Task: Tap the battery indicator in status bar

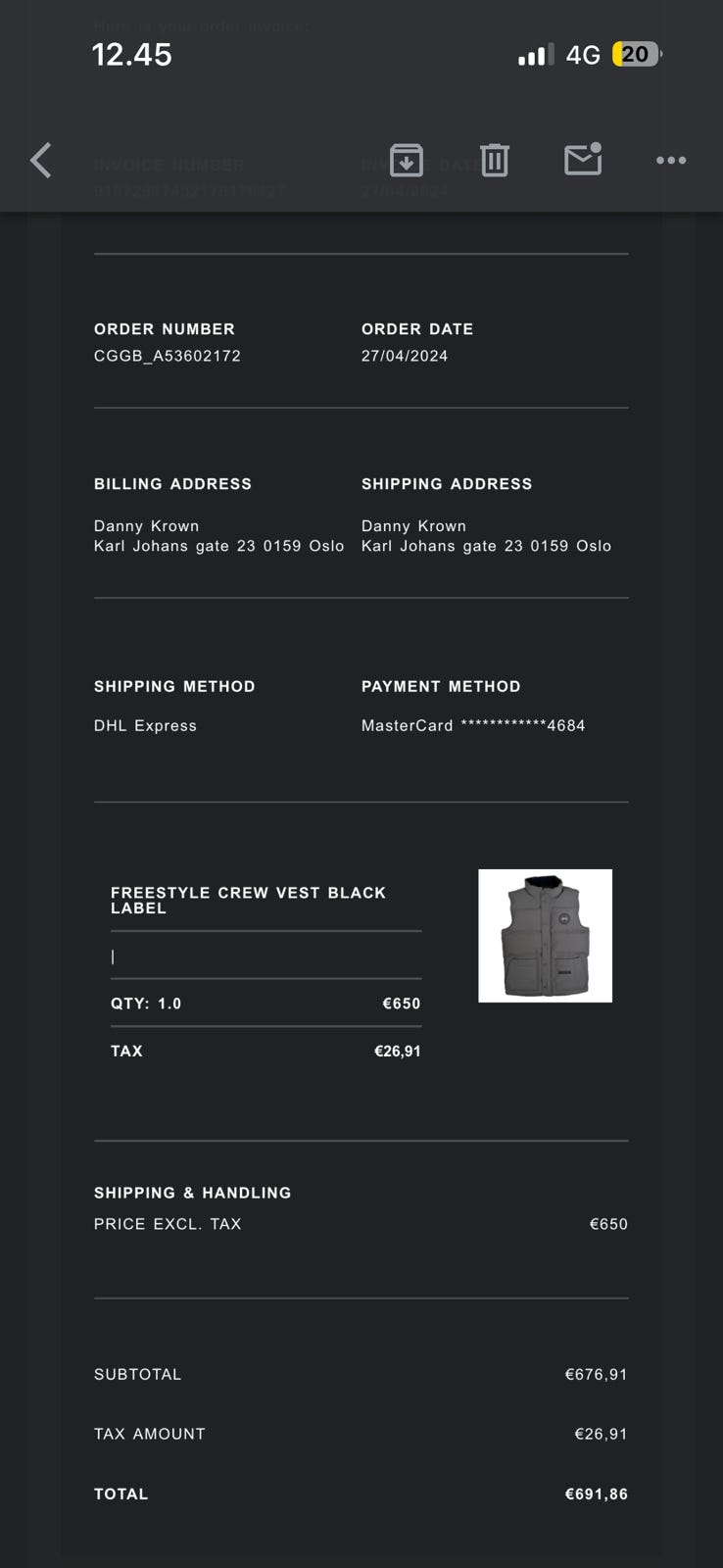Action: pos(637,55)
